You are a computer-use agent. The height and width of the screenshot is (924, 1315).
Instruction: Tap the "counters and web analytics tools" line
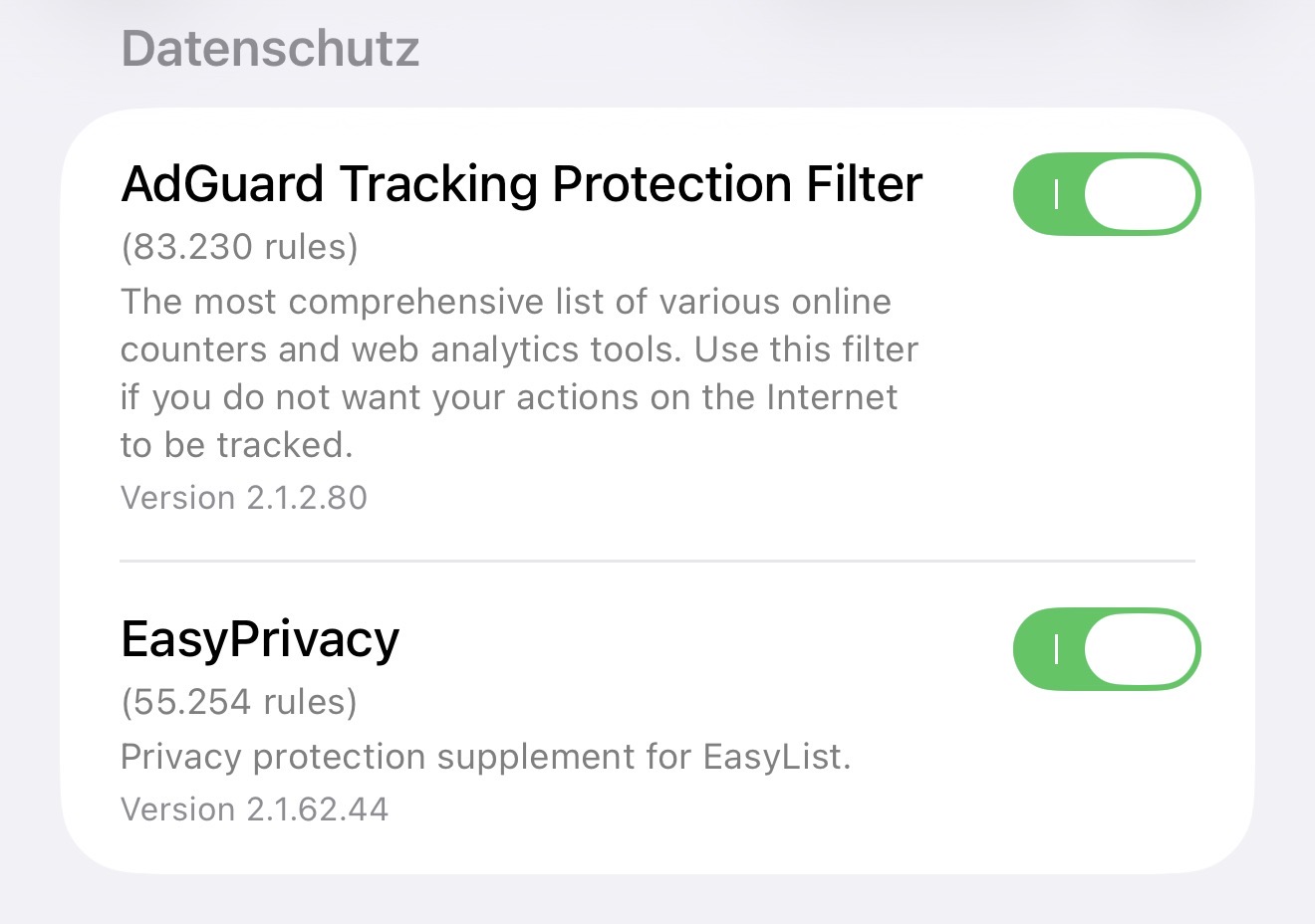tap(403, 349)
